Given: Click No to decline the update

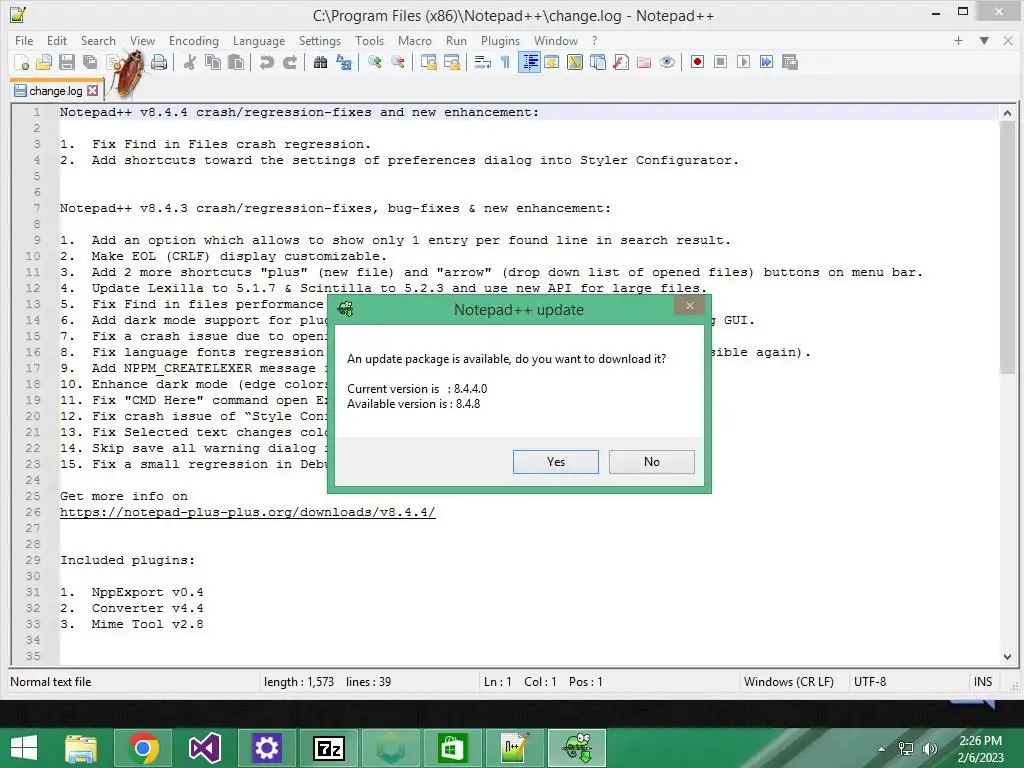Looking at the screenshot, I should 652,462.
